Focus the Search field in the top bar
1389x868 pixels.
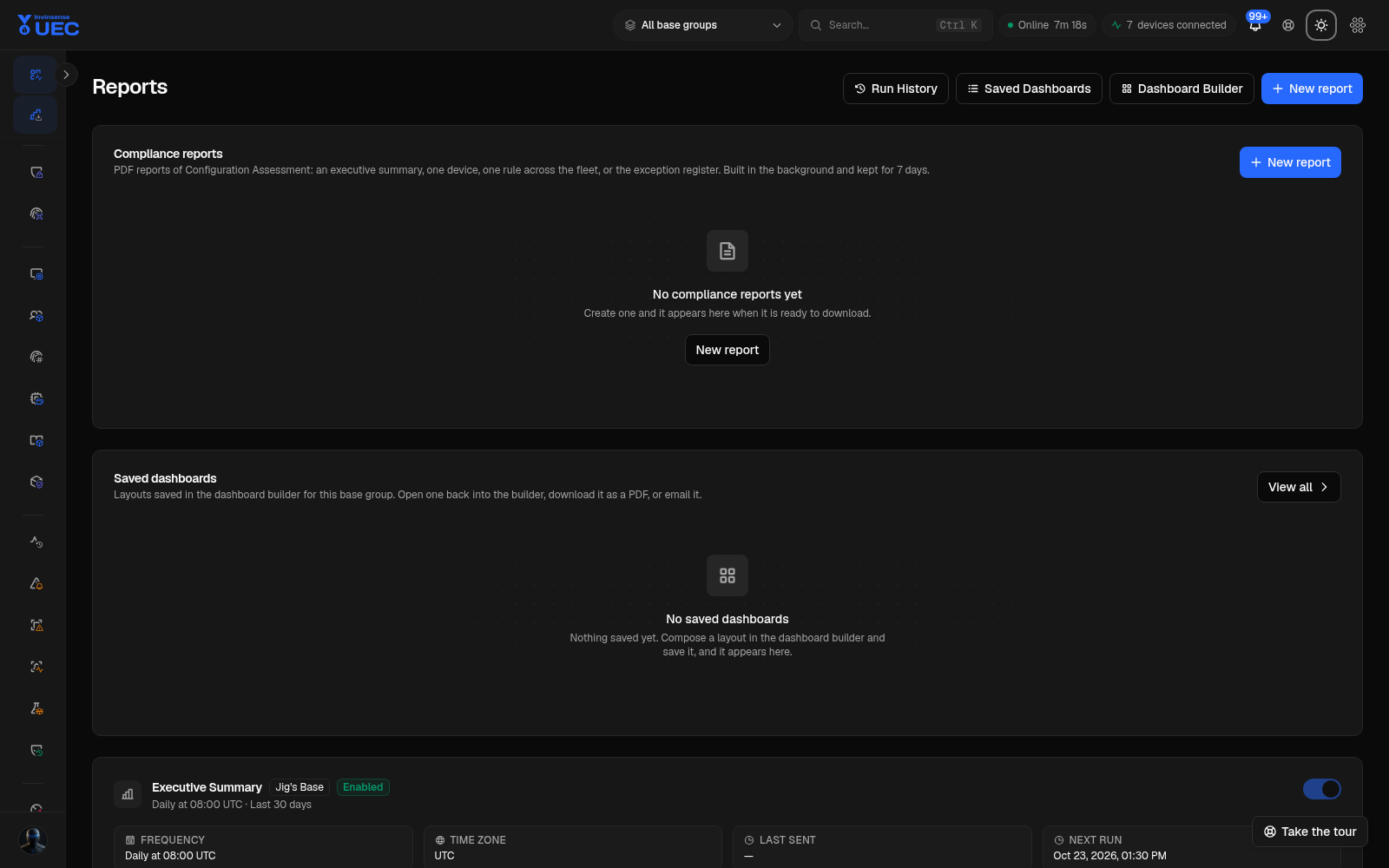click(x=896, y=25)
